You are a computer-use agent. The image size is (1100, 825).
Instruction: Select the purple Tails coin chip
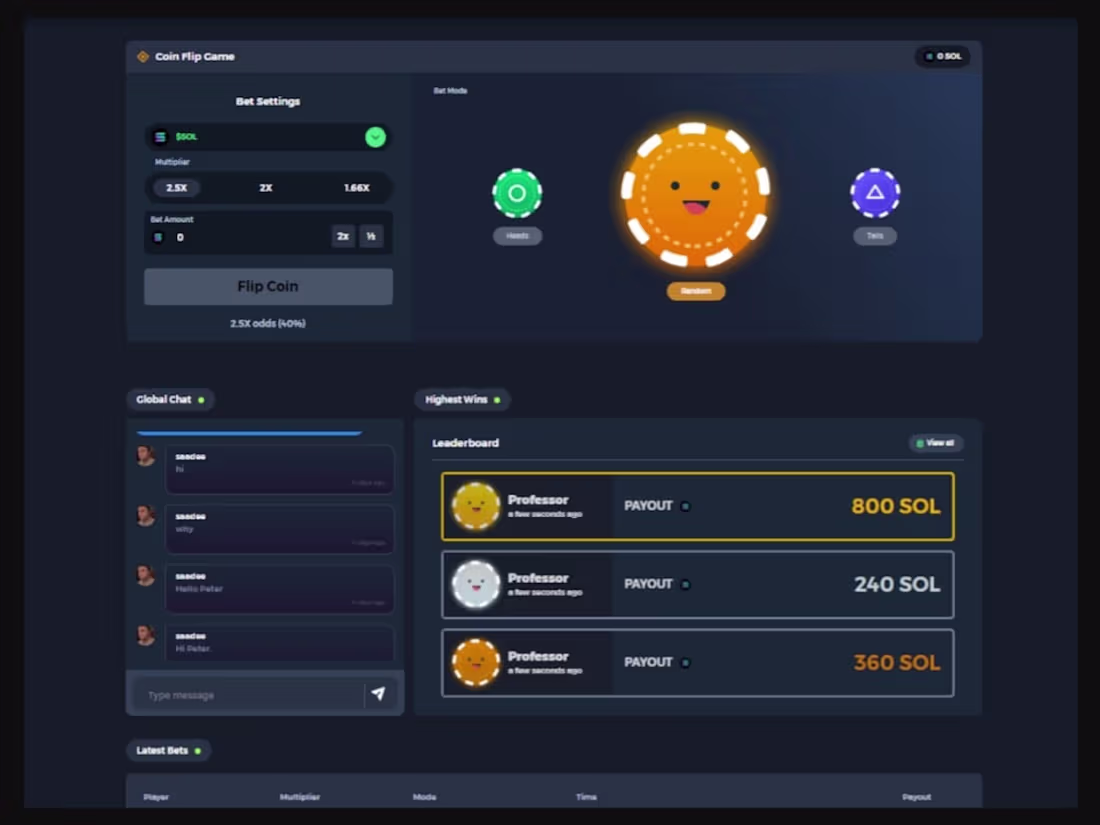coord(875,194)
